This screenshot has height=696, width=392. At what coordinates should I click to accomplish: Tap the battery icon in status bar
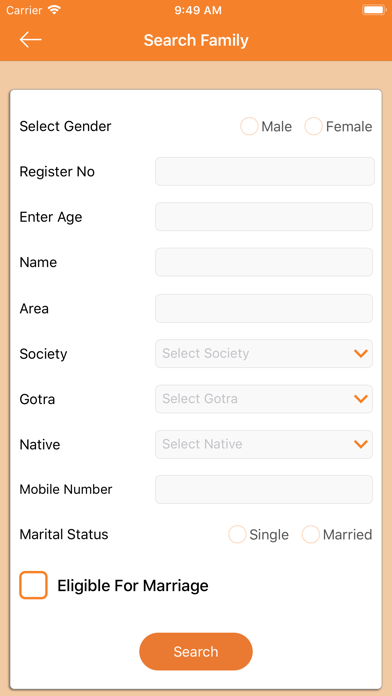click(373, 10)
